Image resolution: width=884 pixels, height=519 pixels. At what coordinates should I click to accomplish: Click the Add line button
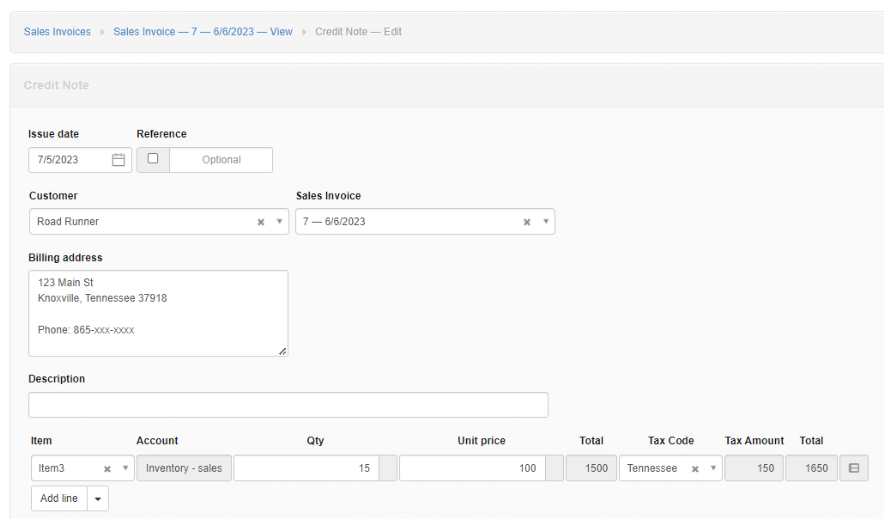pos(59,499)
